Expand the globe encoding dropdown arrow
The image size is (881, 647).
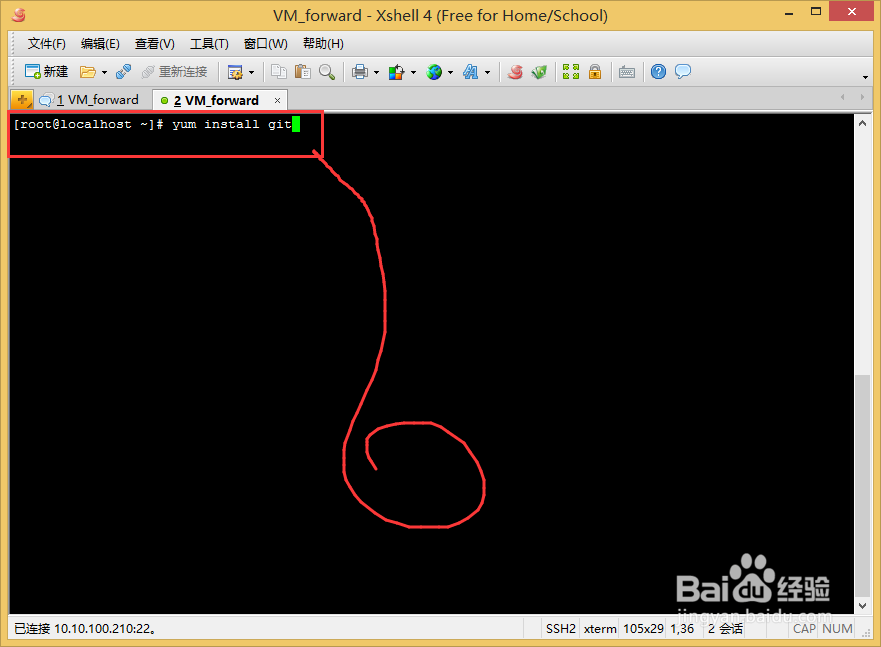[x=450, y=72]
